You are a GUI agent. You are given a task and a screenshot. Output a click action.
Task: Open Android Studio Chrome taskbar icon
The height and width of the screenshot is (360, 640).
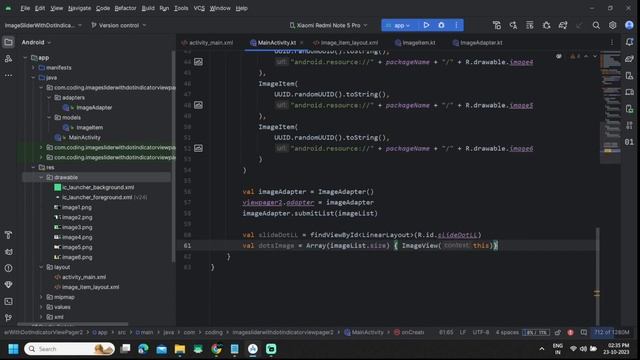[x=216, y=349]
